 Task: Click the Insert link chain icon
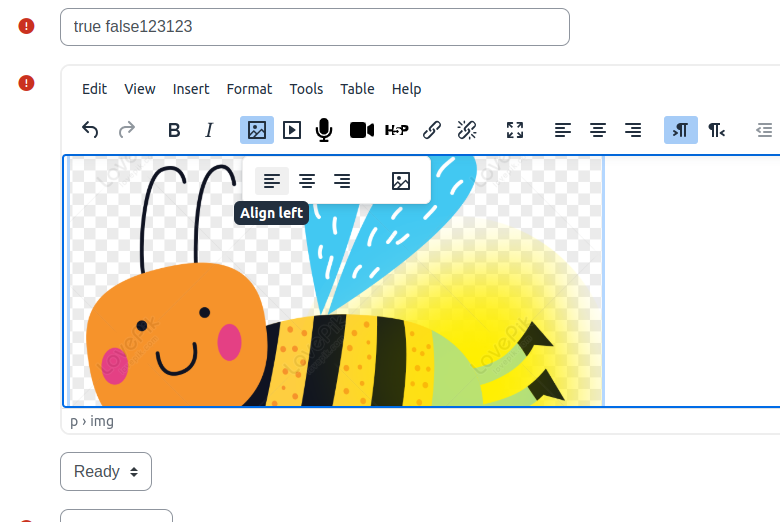pos(432,130)
